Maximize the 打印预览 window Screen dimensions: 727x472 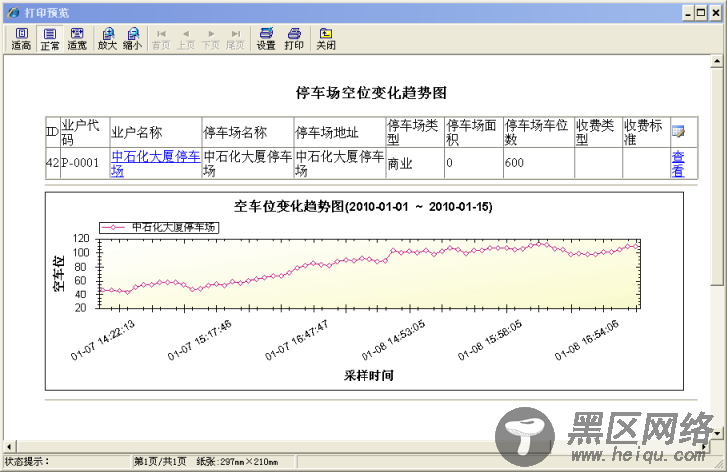701,13
